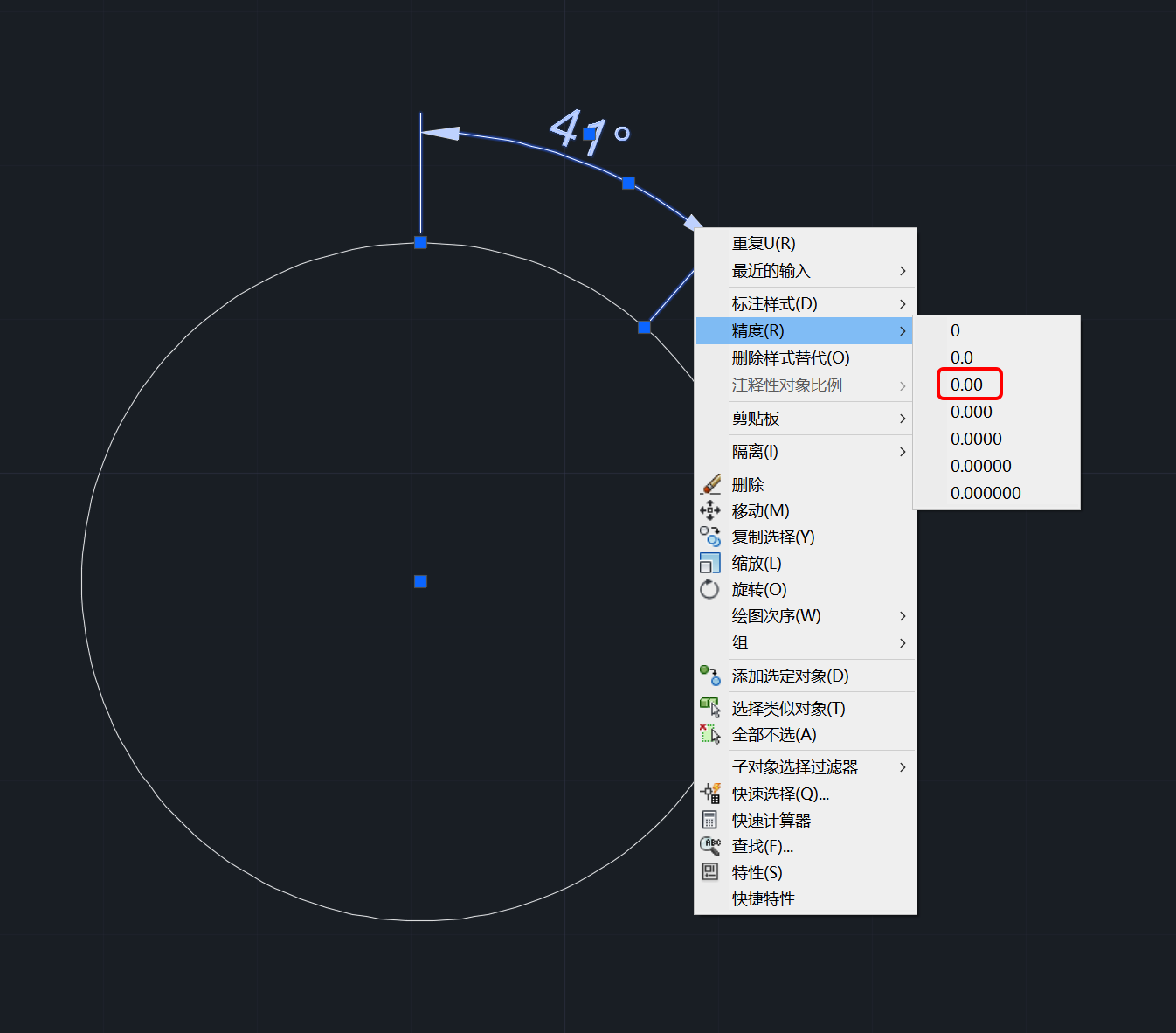1176x1033 pixels.
Task: Click the add selected icon beside 添加选定对象(D)
Action: (710, 676)
